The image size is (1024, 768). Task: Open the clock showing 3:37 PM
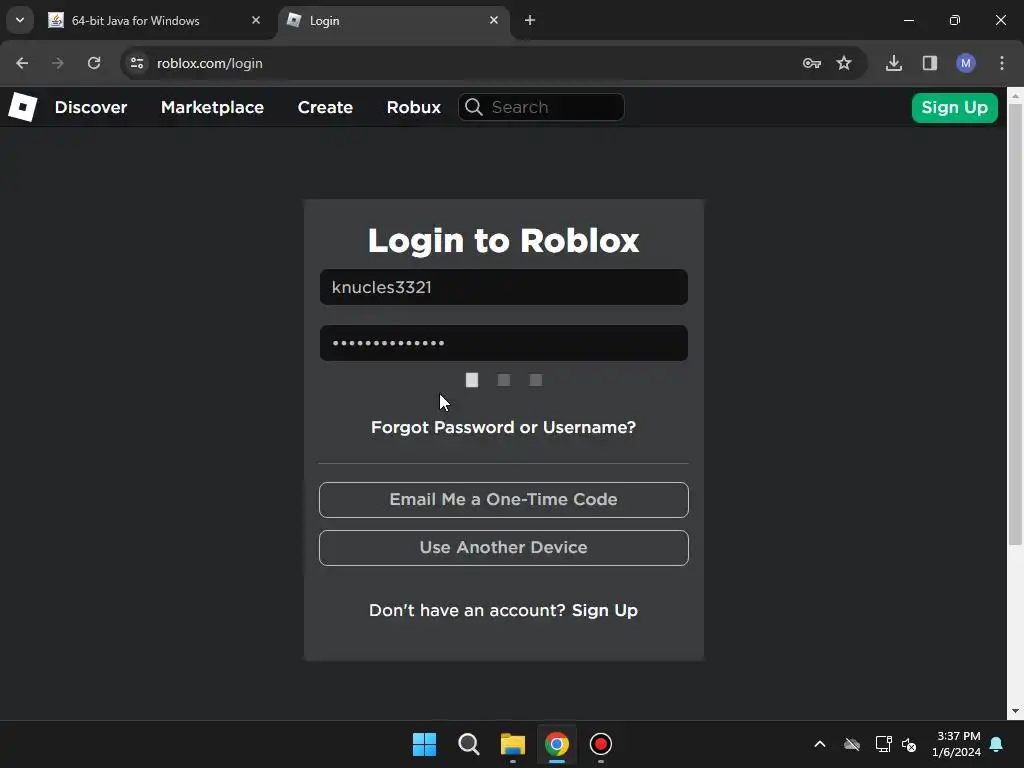pyautogui.click(x=957, y=744)
